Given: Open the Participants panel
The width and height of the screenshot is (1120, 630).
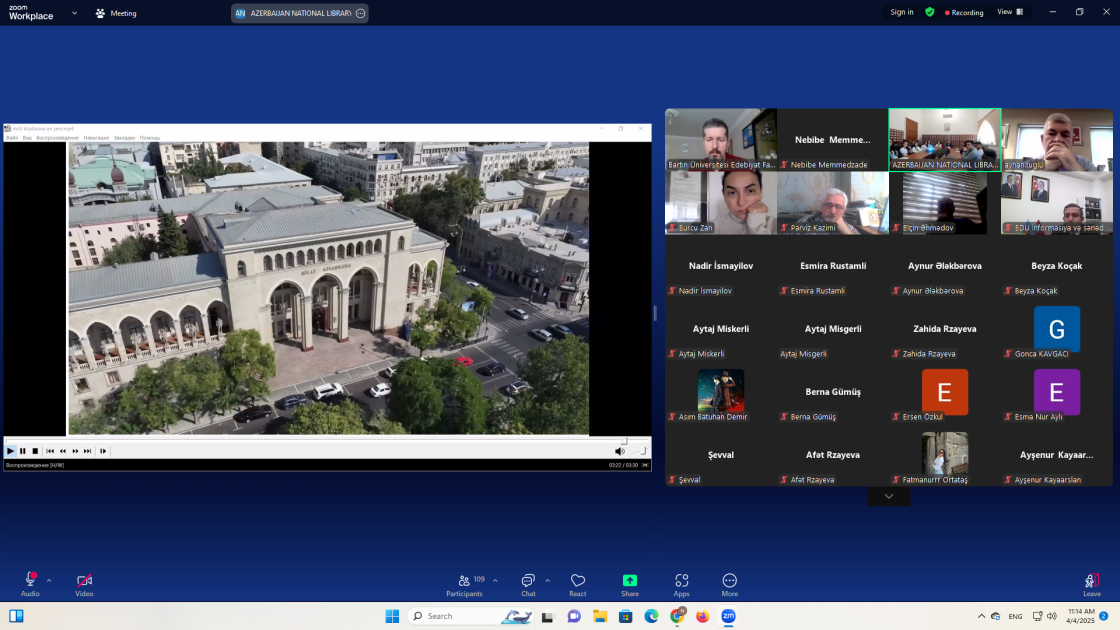Looking at the screenshot, I should [464, 585].
